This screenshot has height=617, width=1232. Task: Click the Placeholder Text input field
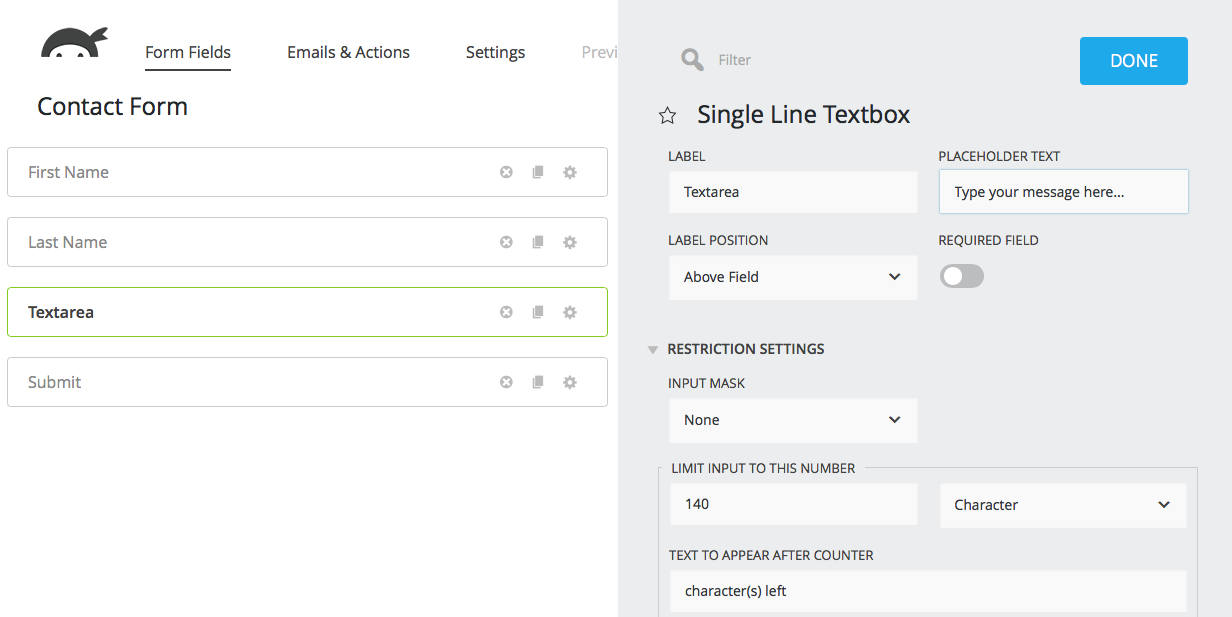tap(1063, 192)
